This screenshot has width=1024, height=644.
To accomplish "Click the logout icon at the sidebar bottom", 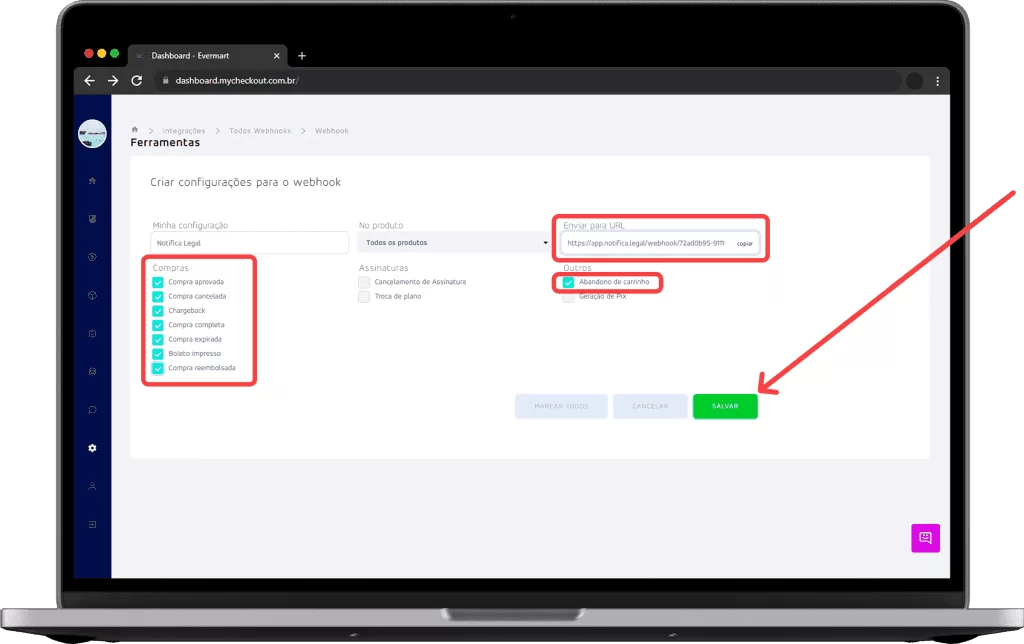I will [92, 523].
